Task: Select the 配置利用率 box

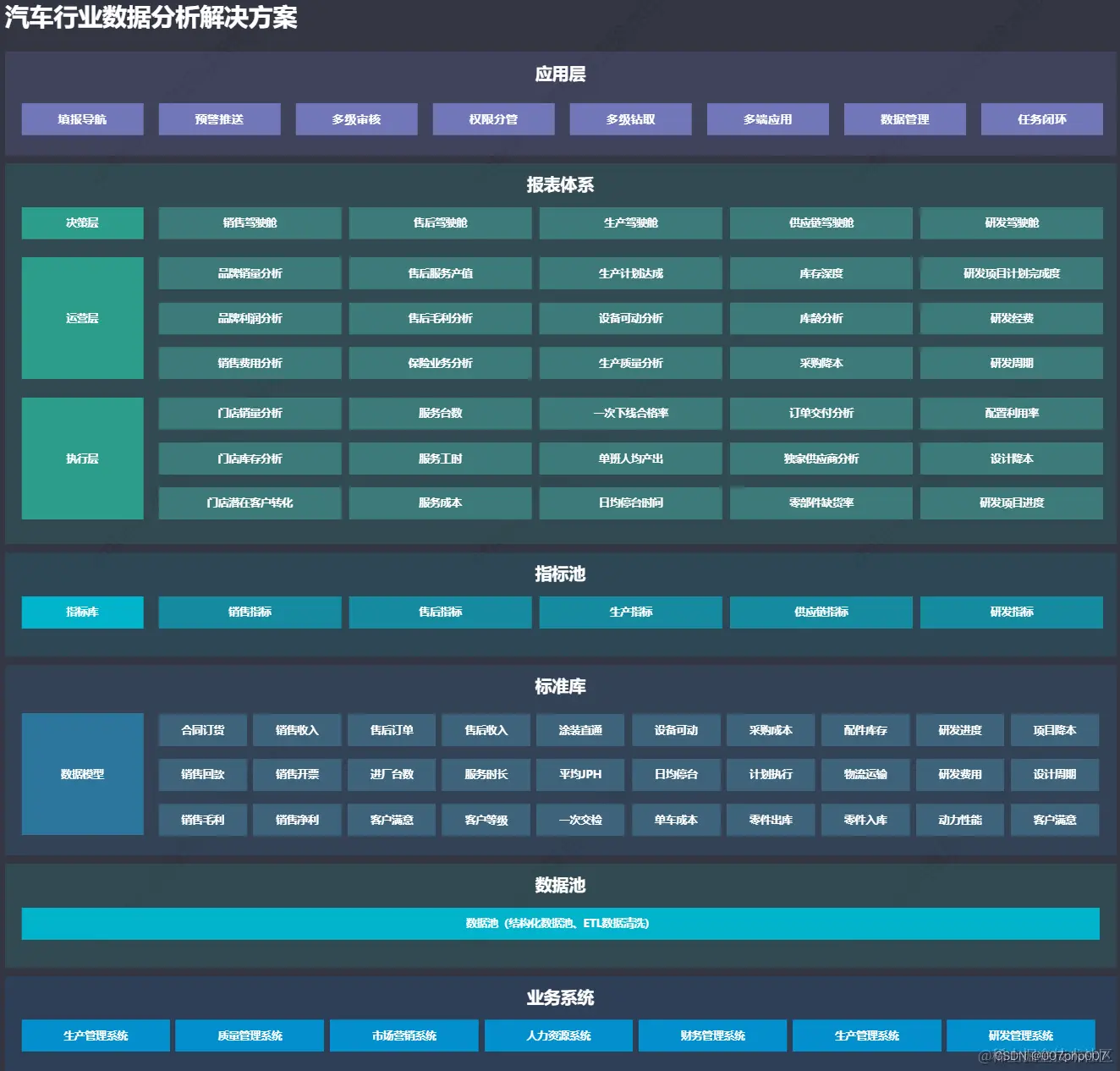Action: 1011,413
